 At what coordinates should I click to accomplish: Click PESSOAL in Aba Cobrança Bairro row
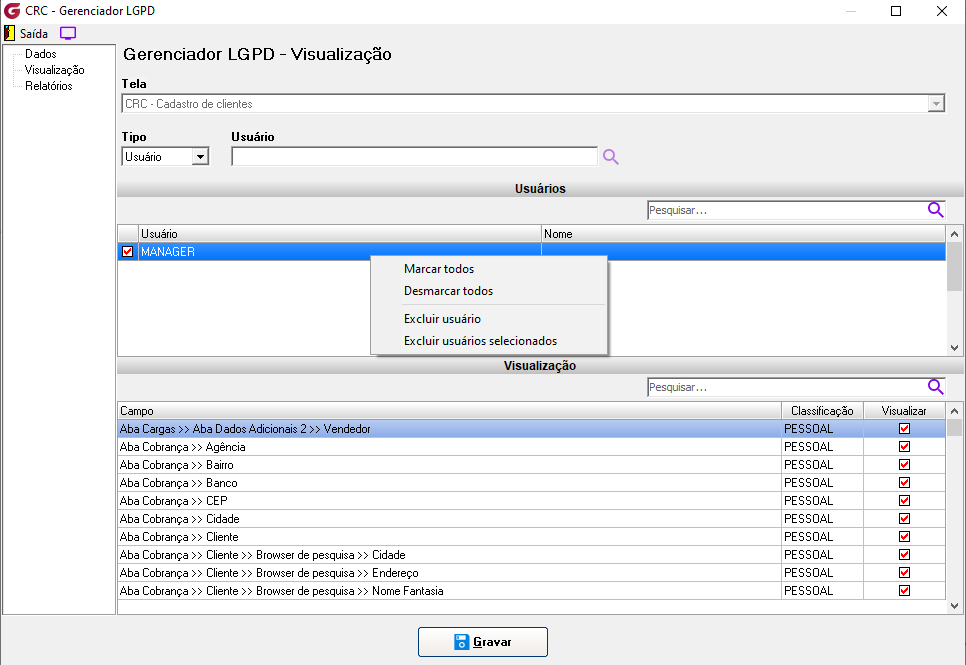[x=808, y=465]
